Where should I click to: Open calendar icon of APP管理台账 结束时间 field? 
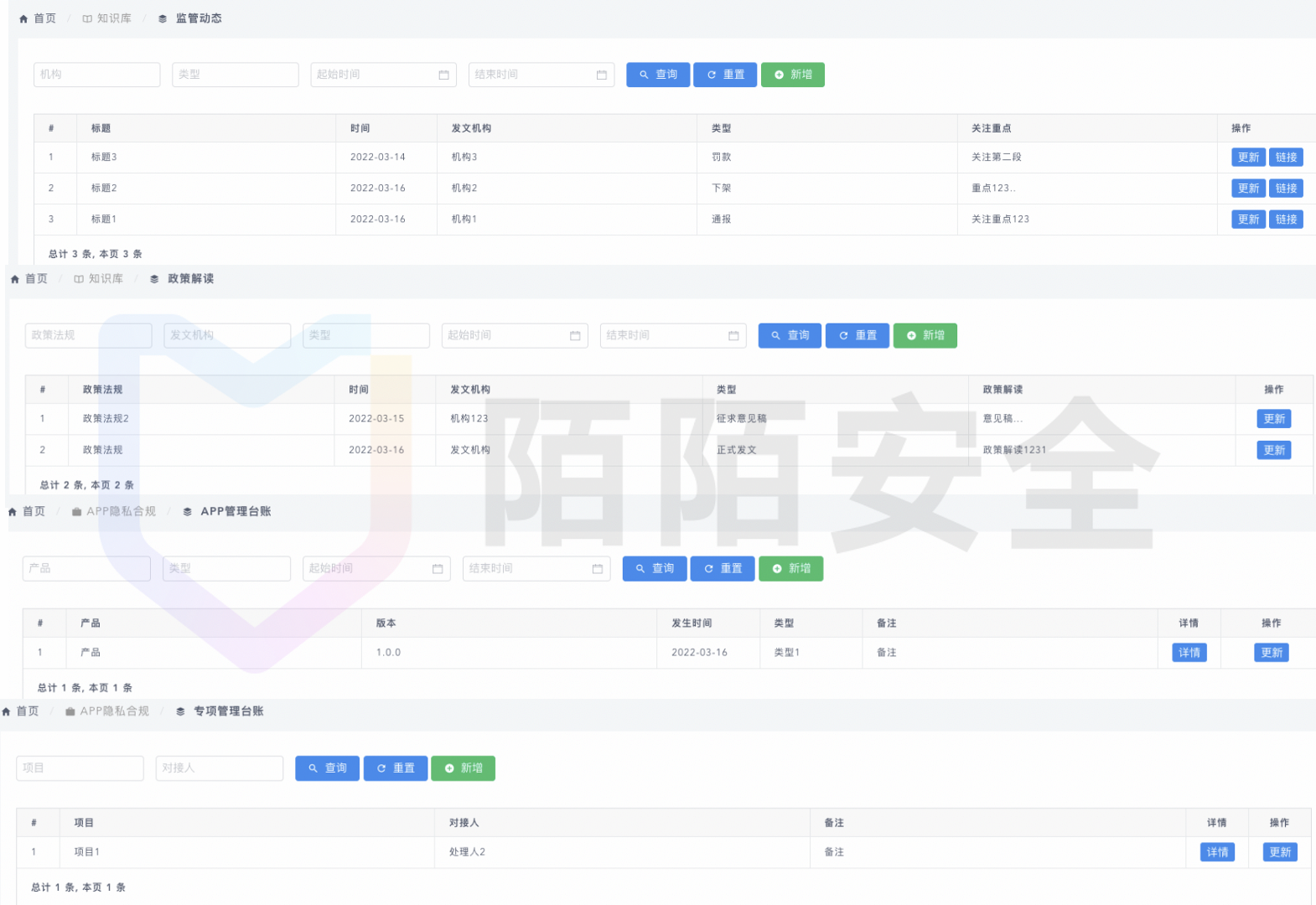[x=597, y=569]
